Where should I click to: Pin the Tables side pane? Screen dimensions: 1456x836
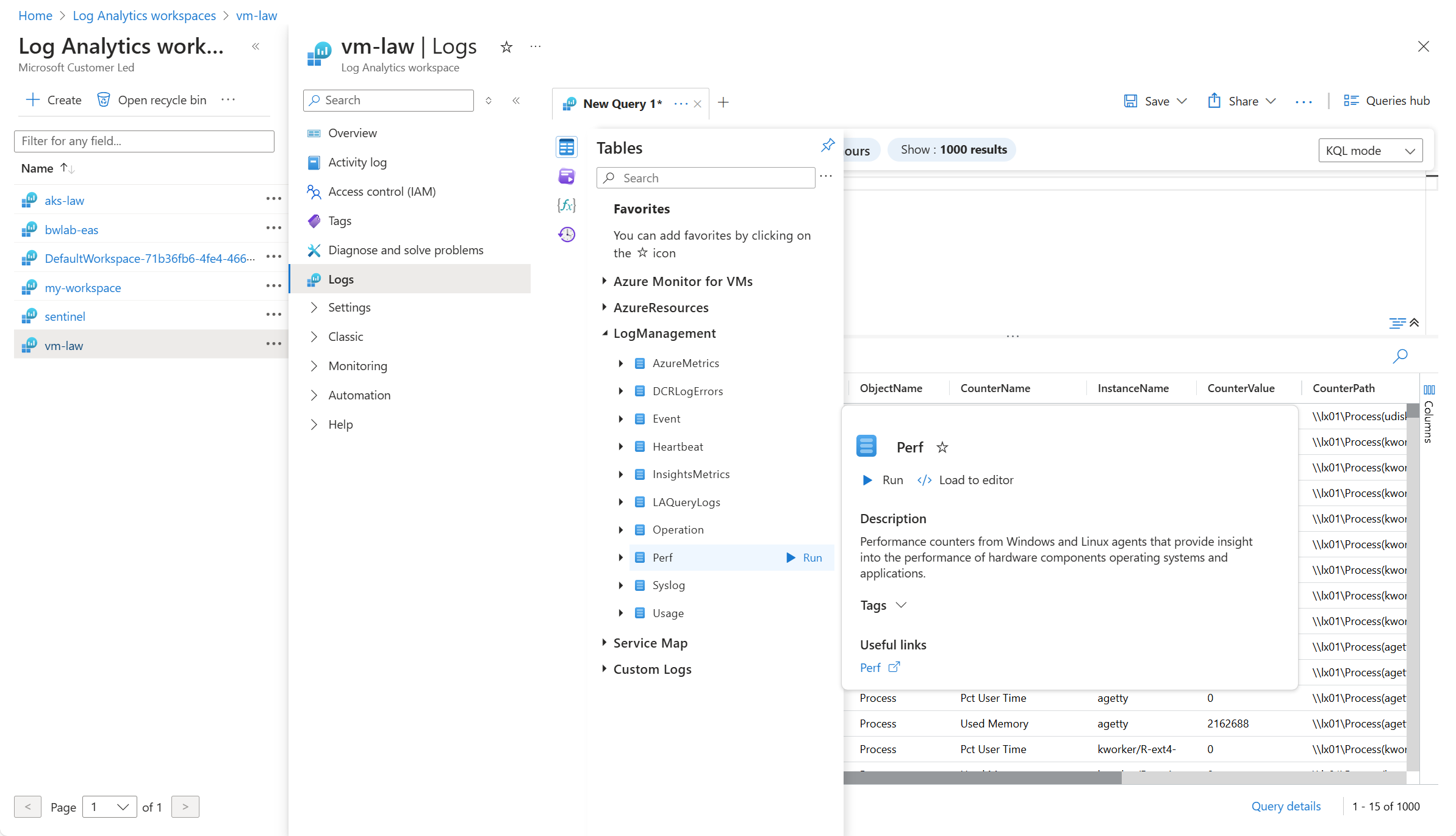point(827,146)
